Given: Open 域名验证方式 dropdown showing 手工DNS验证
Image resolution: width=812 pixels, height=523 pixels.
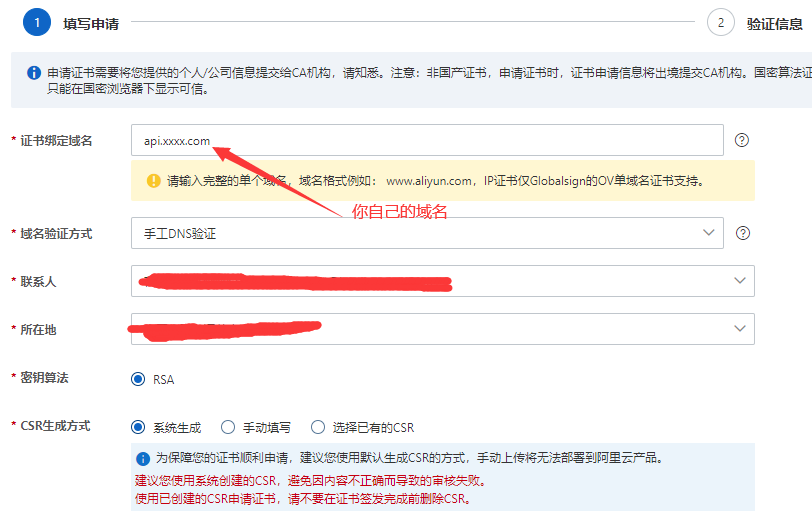Looking at the screenshot, I should click(x=427, y=233).
